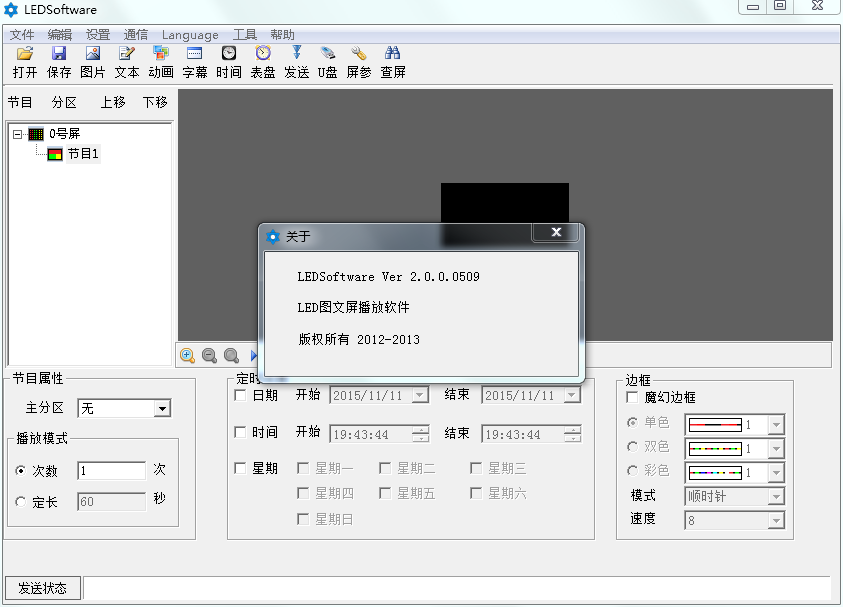Add a 文本 (Text) region

(127, 53)
